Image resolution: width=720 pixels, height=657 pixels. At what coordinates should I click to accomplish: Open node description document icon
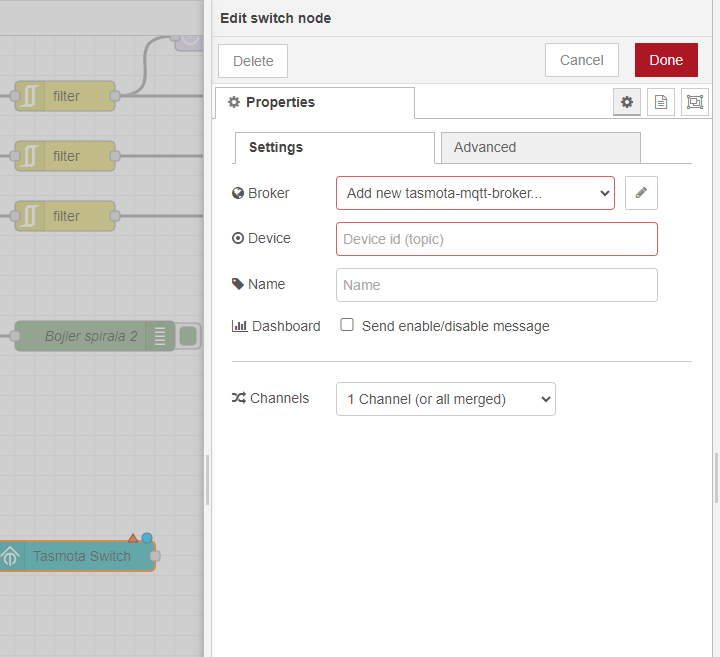point(660,102)
